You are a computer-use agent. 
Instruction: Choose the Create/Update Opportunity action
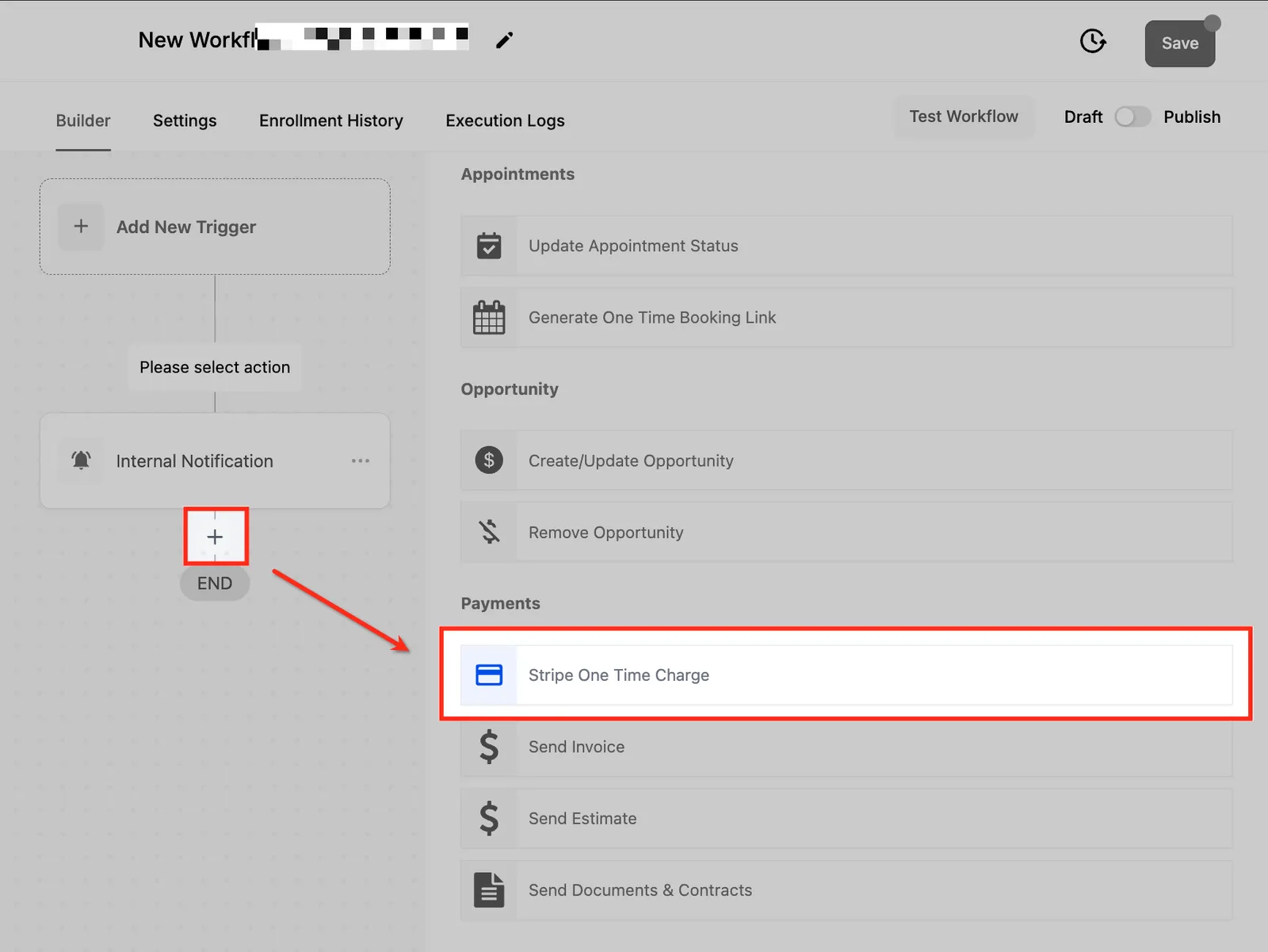click(846, 461)
